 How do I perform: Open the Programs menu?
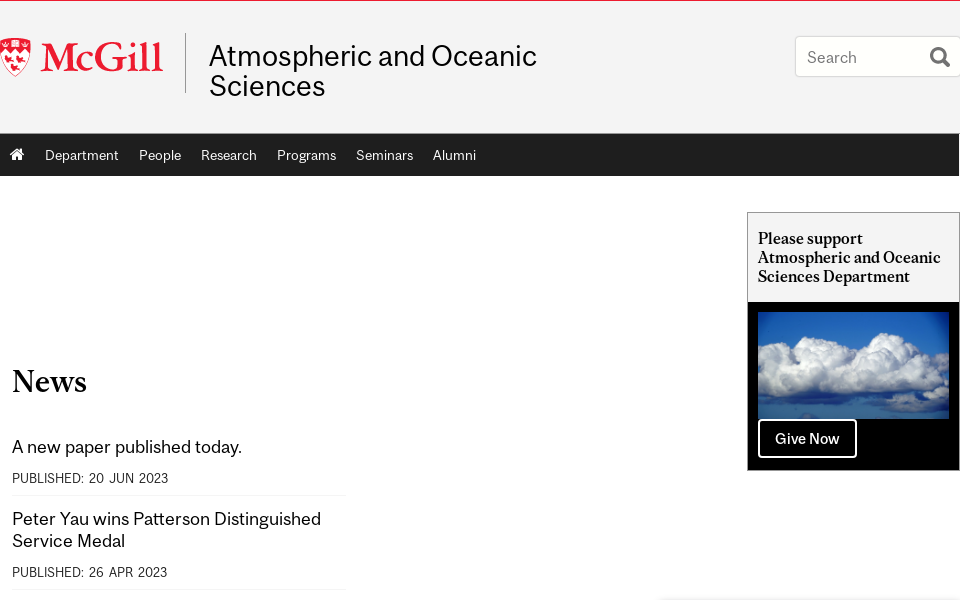click(x=306, y=155)
